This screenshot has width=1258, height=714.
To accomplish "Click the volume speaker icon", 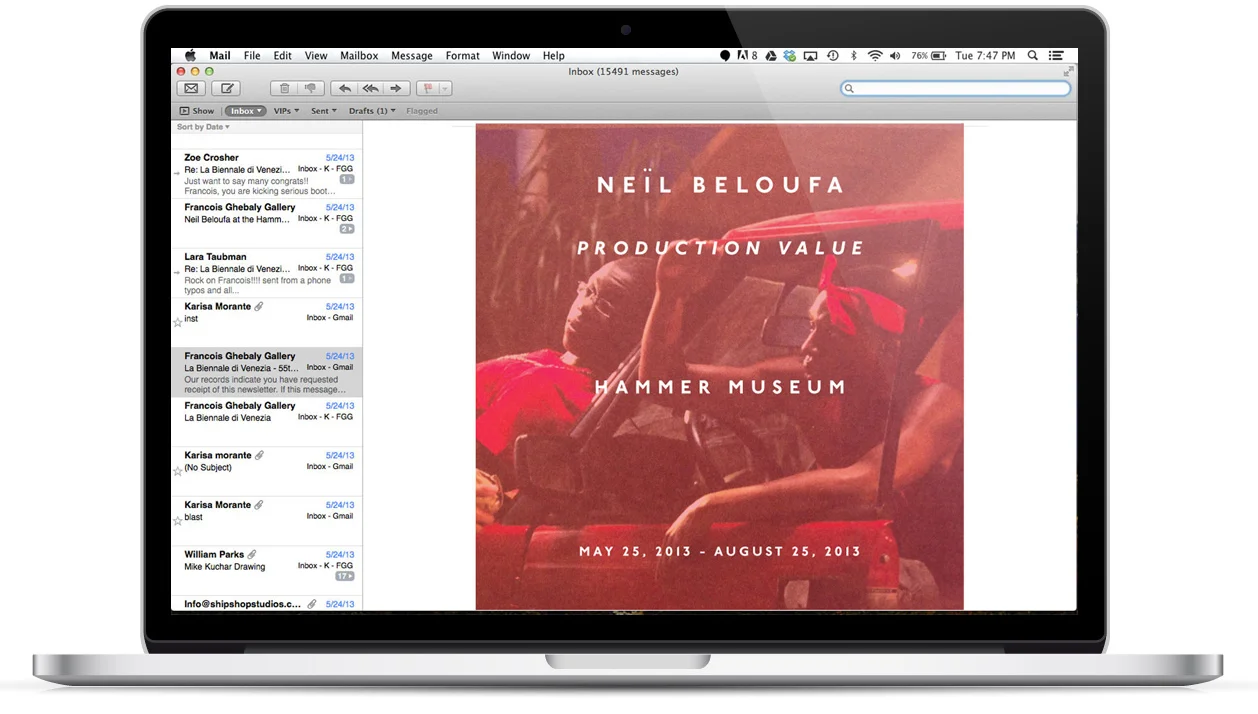I will (x=895, y=56).
